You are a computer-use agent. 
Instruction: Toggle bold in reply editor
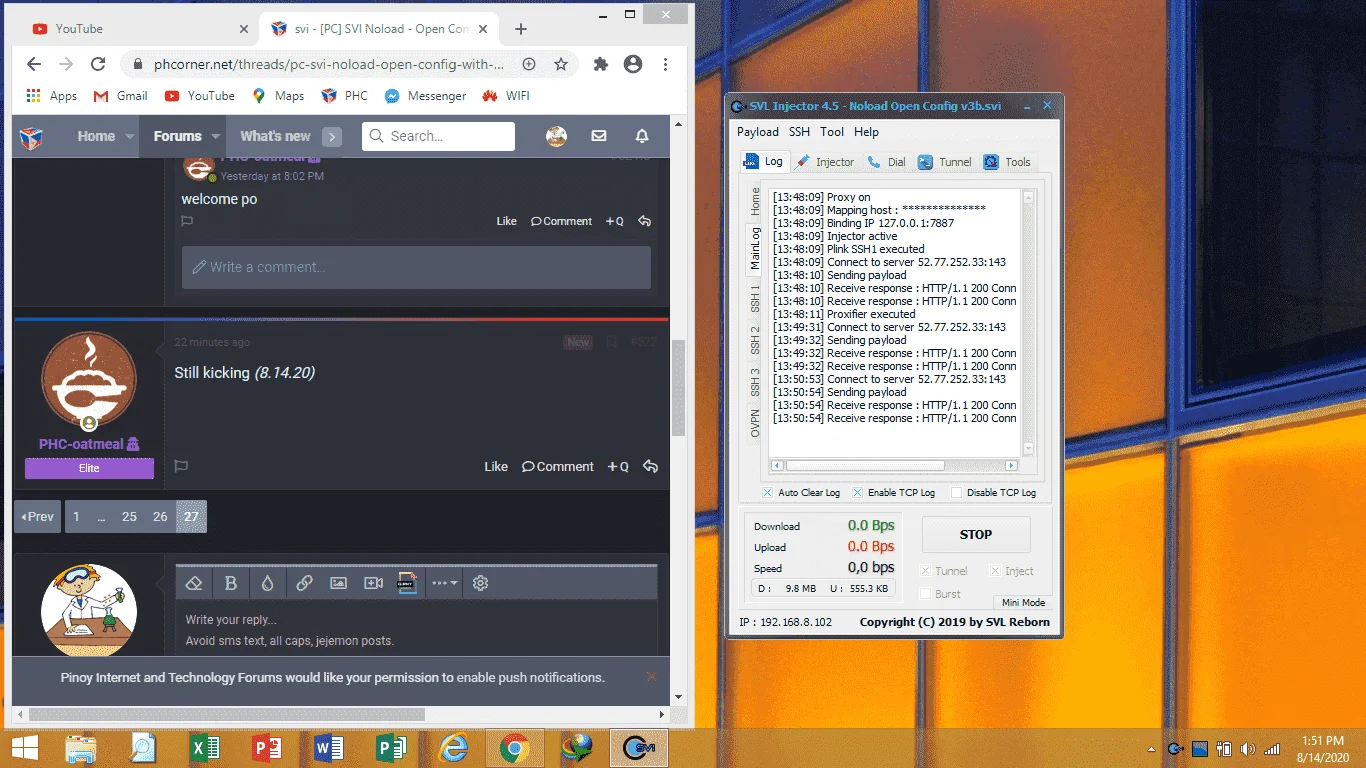230,583
